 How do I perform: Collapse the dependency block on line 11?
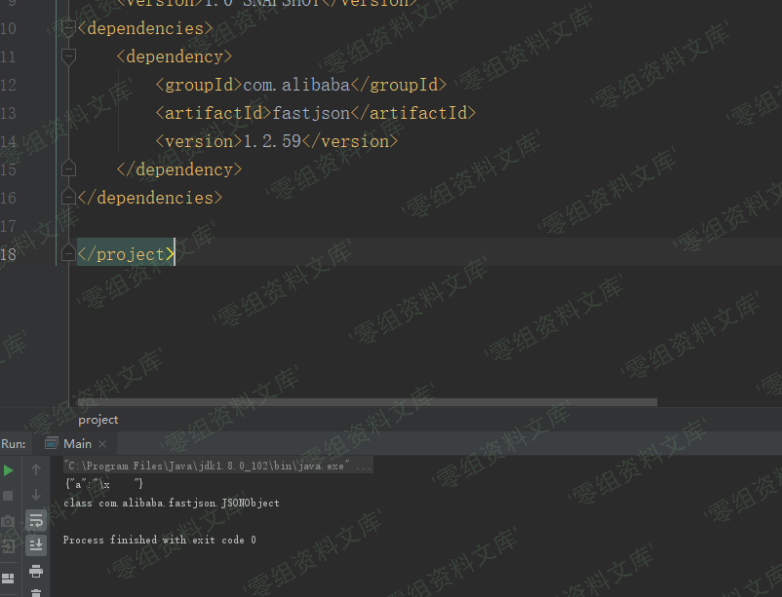[x=68, y=57]
